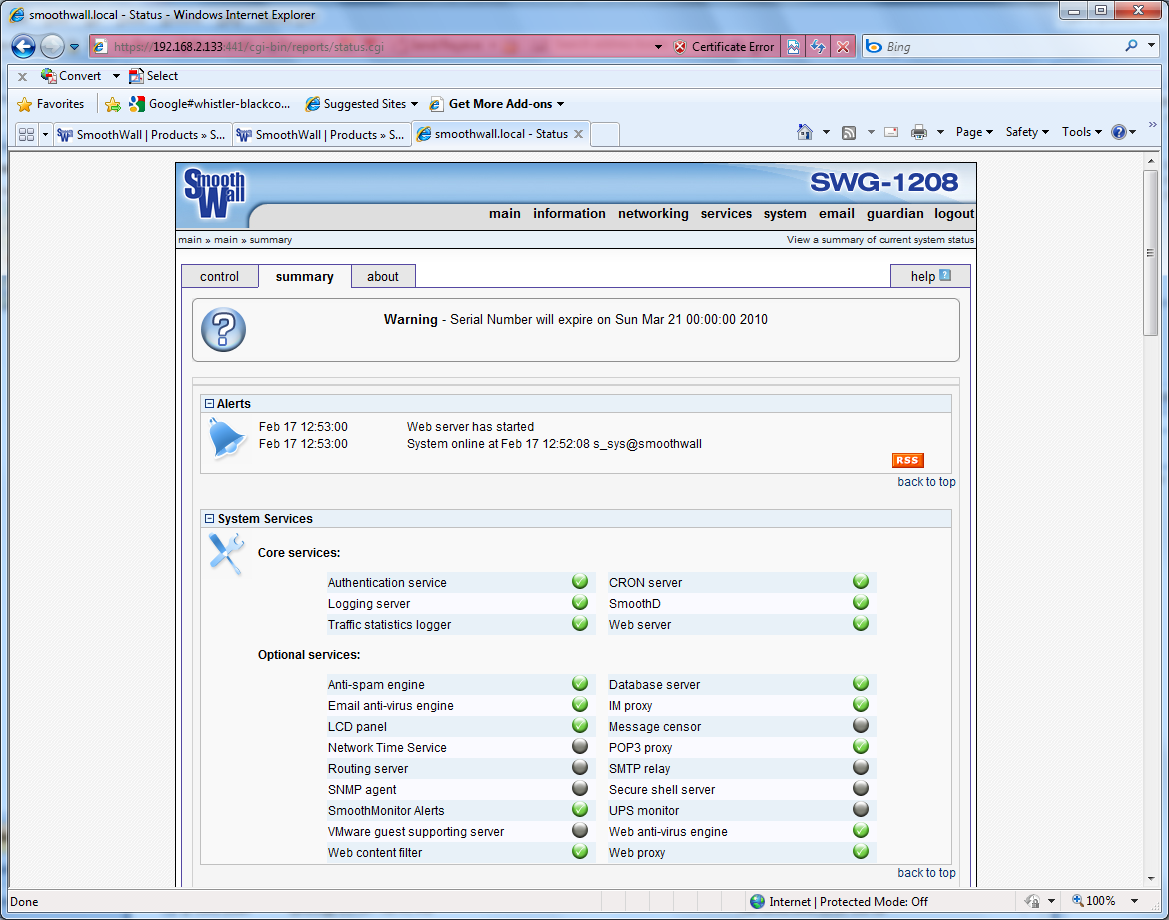Image resolution: width=1169 pixels, height=920 pixels.
Task: Open the zoom level 100% dropdown
Action: click(x=1134, y=901)
